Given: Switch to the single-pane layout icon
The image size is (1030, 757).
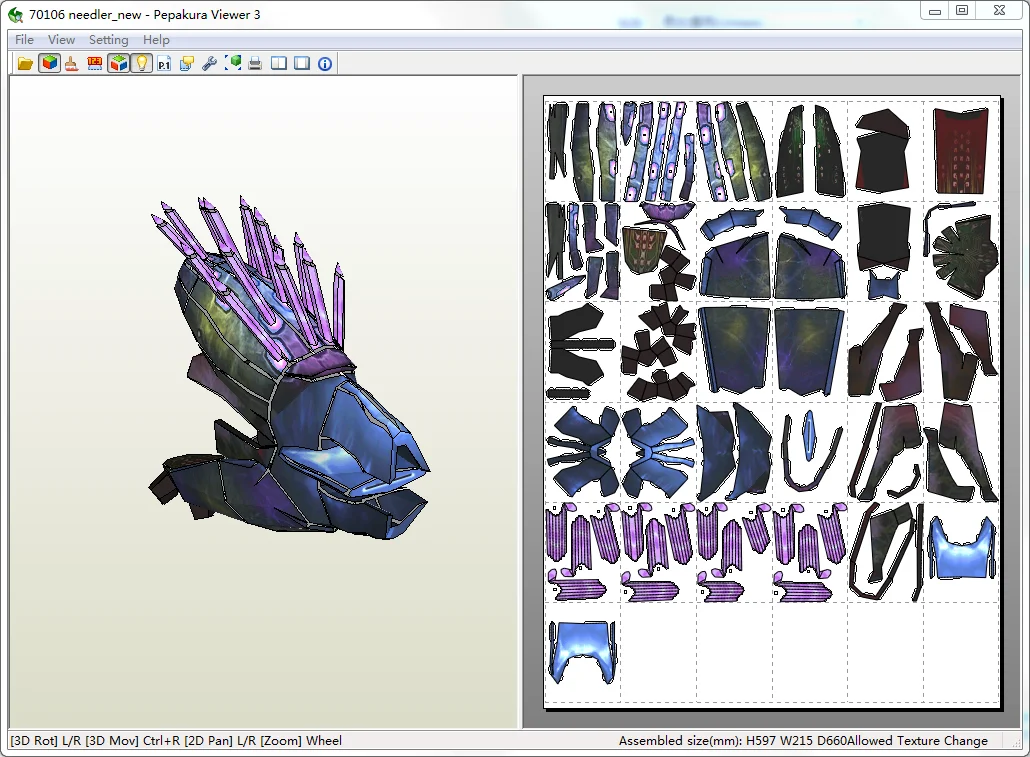Looking at the screenshot, I should (x=302, y=64).
